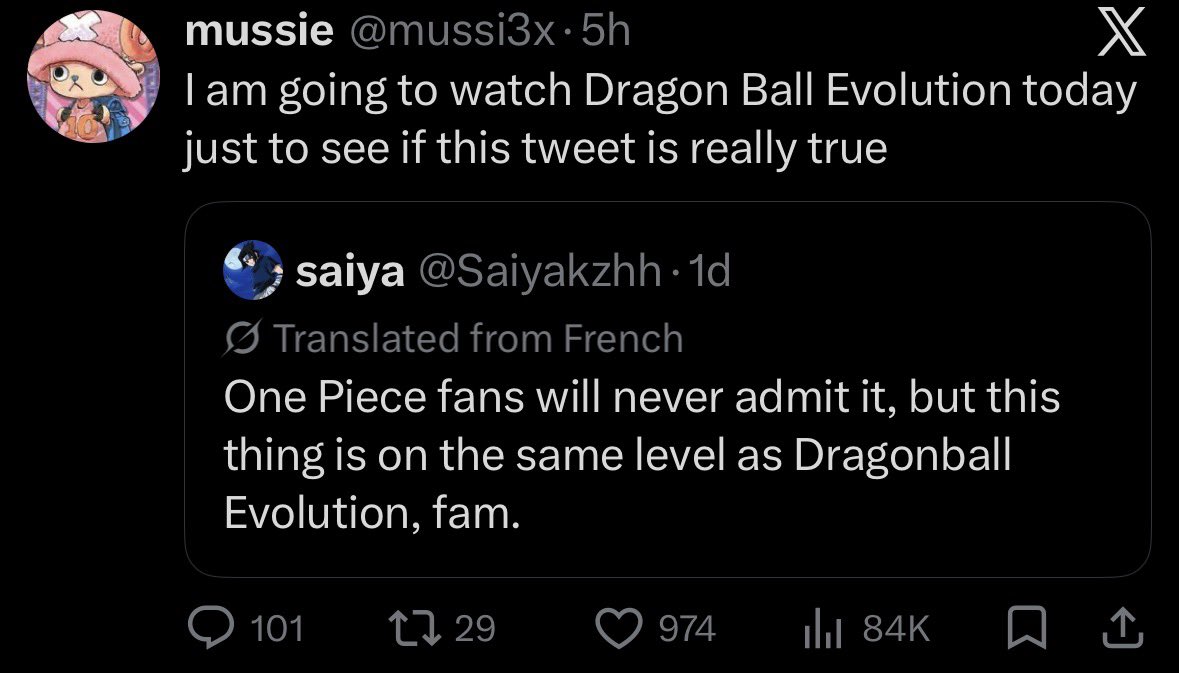Screen dimensions: 1179x673
Task: Click the 974 likes count
Action: [686, 629]
